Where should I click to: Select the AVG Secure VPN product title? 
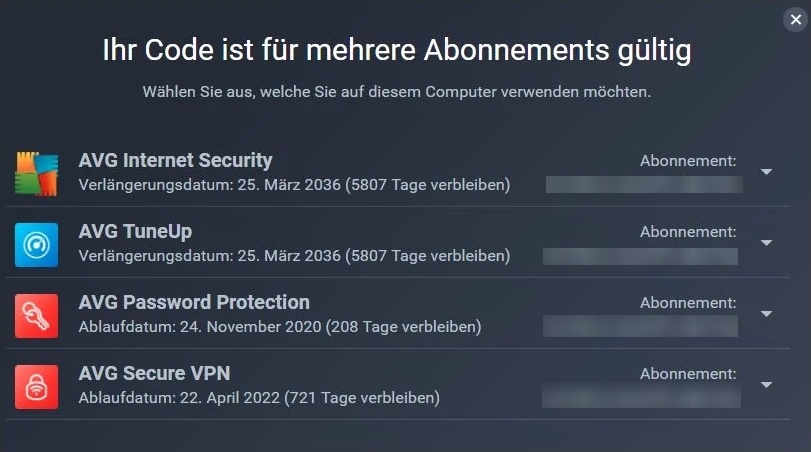(154, 373)
